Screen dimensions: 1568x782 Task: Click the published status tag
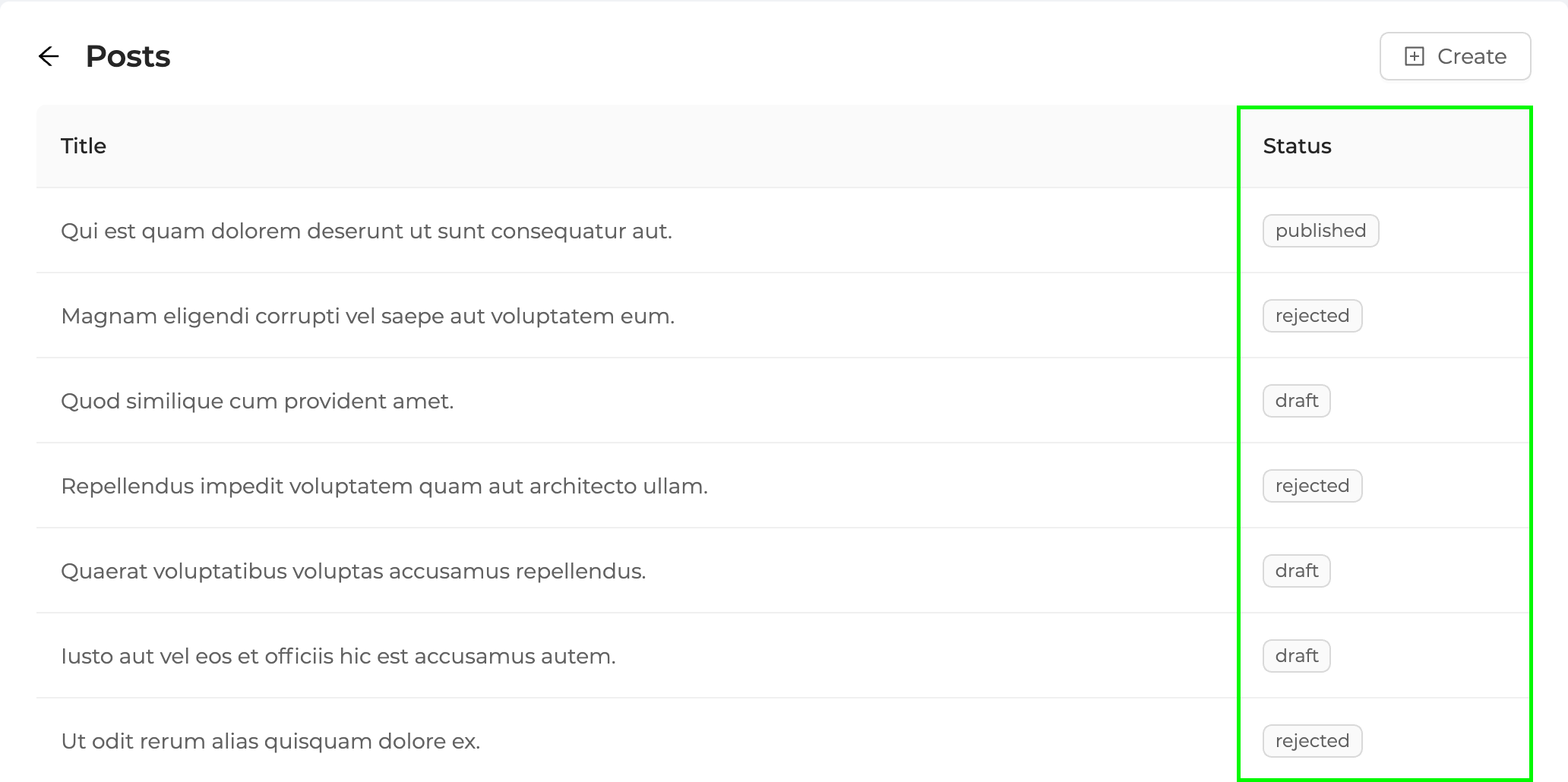tap(1320, 231)
